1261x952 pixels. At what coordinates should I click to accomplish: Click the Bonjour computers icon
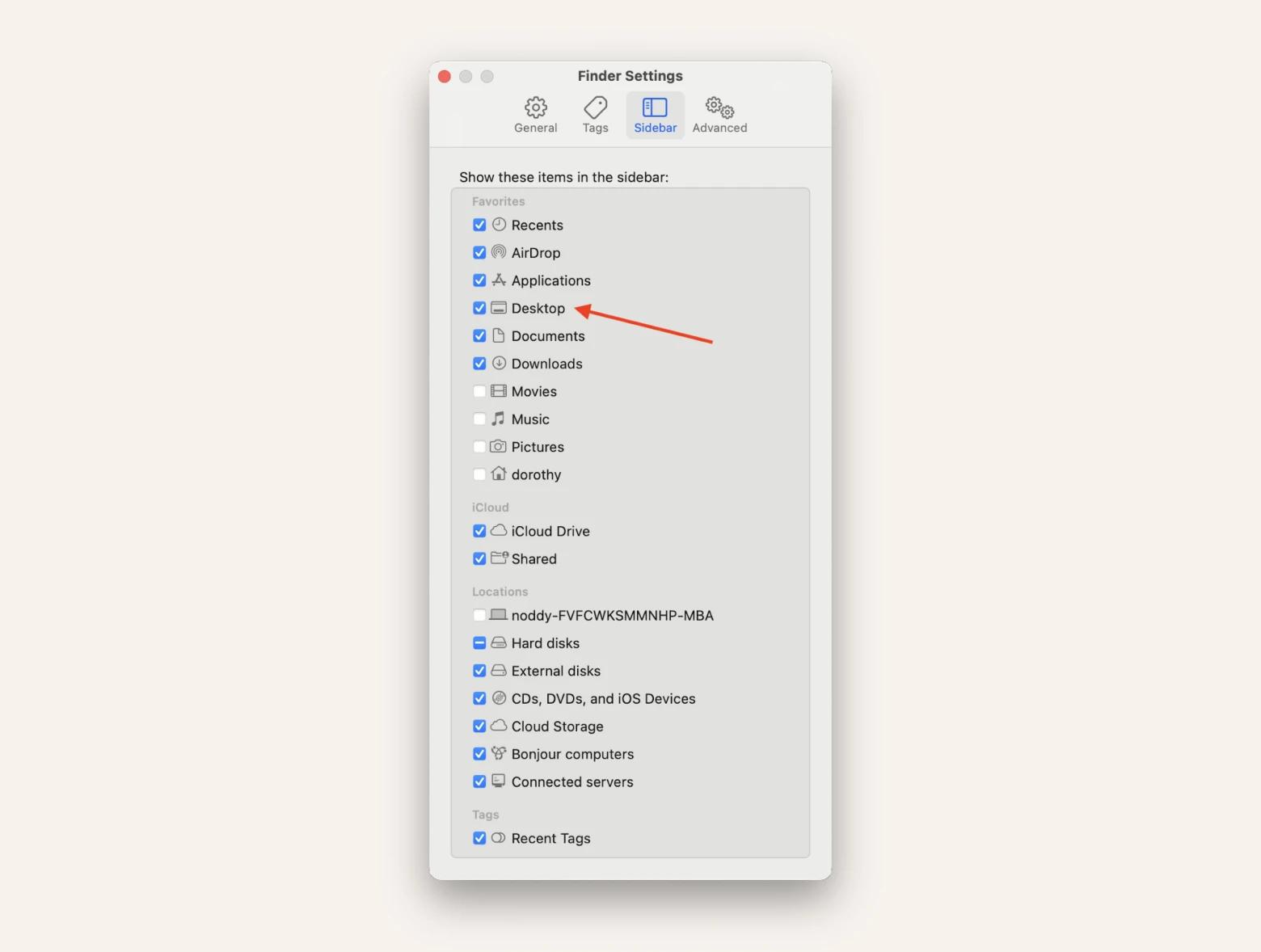tap(499, 753)
